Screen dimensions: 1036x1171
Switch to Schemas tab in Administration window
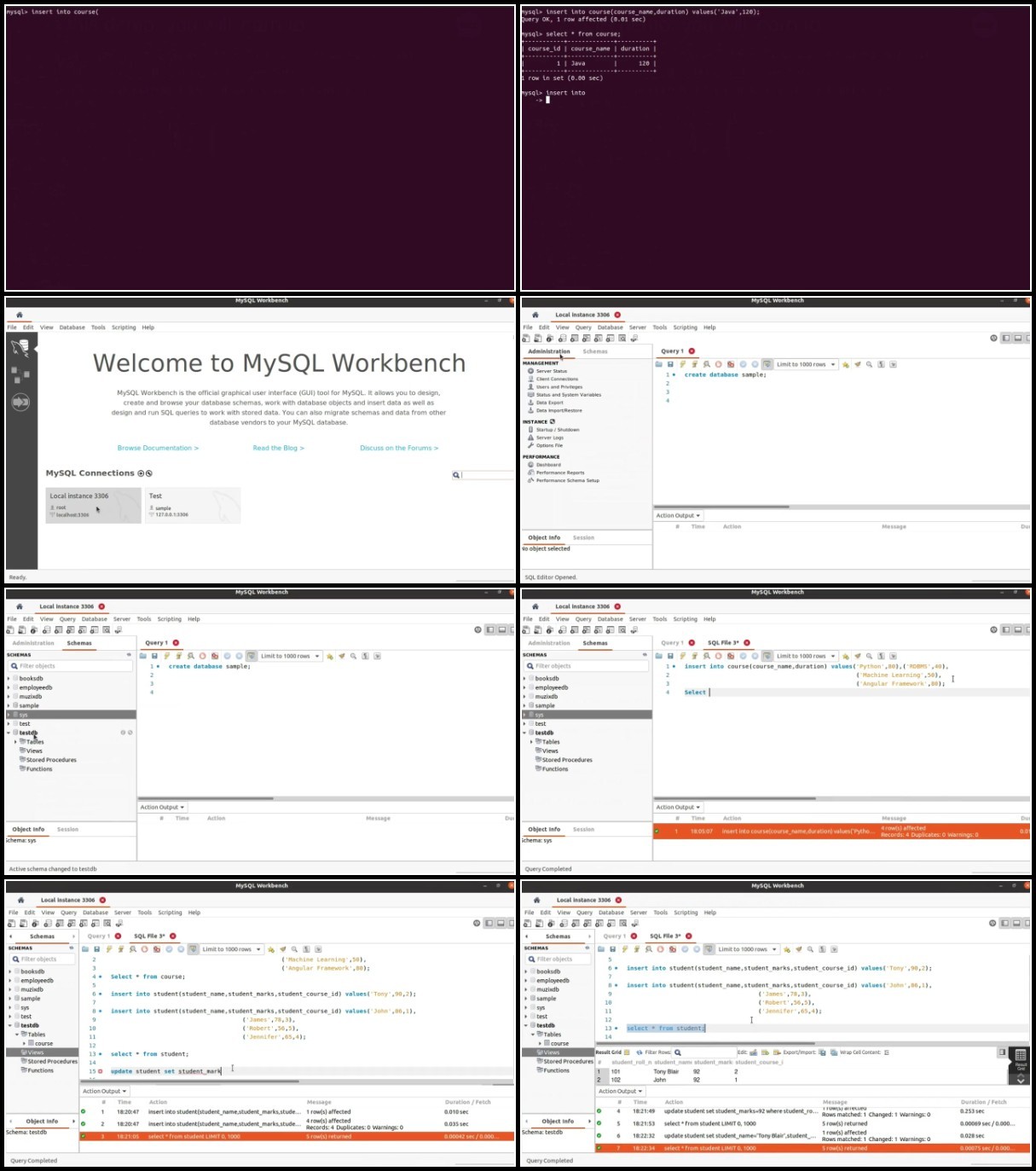[x=595, y=351]
